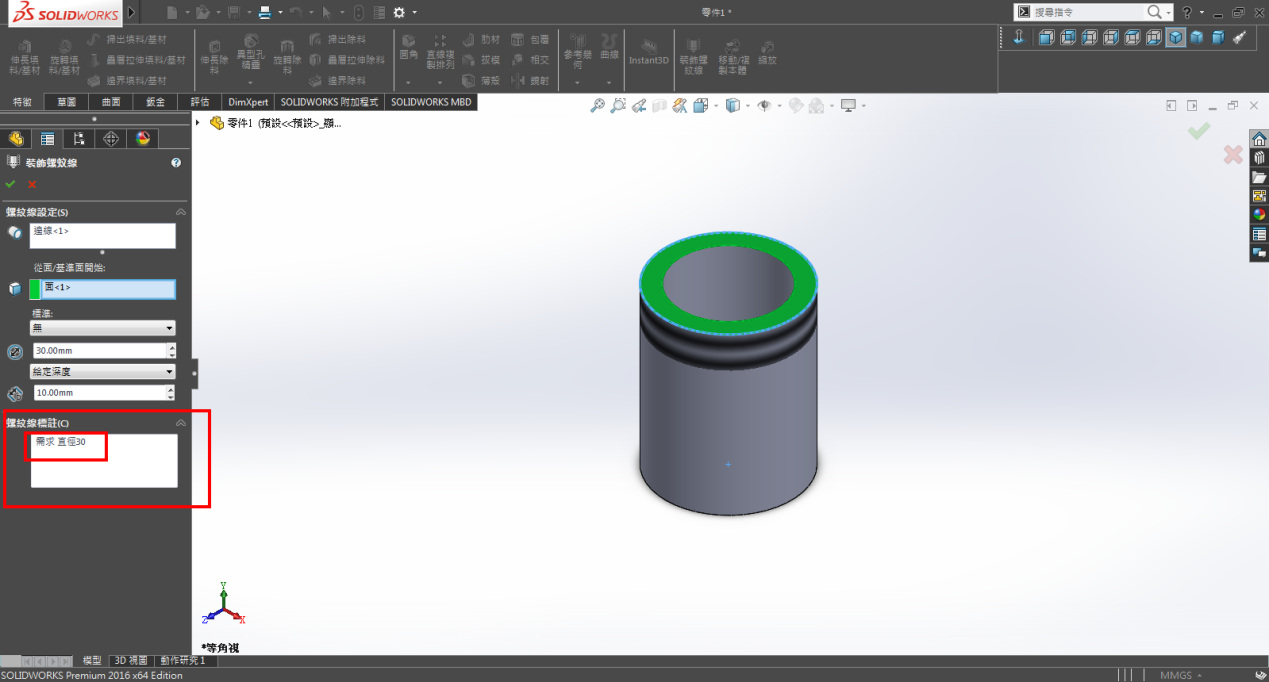Click Zoom to Fit in view toolbar
The width and height of the screenshot is (1269, 682).
(597, 105)
